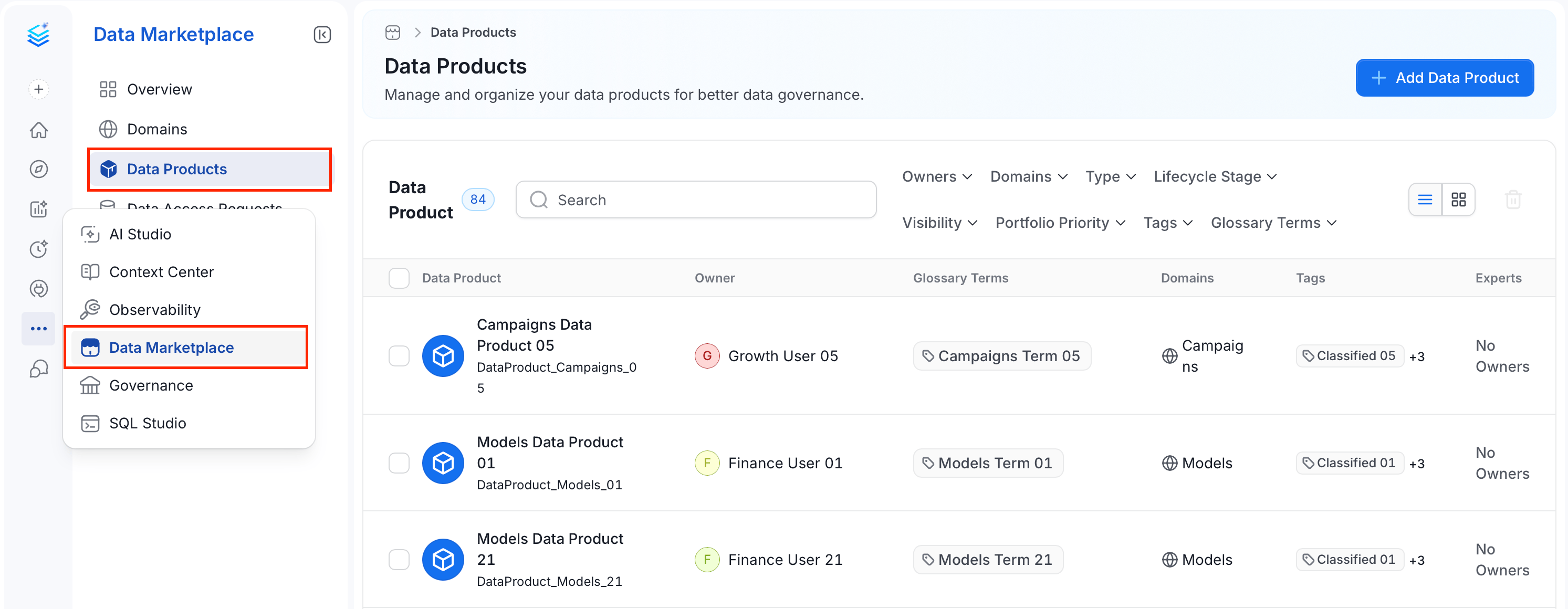Switch to grid card view layout
Screen dimensions: 1568x609
coord(1458,199)
